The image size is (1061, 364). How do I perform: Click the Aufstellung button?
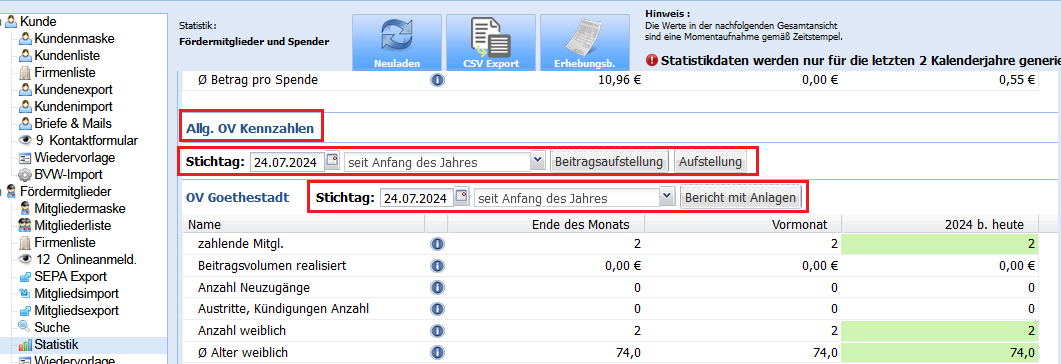[710, 162]
